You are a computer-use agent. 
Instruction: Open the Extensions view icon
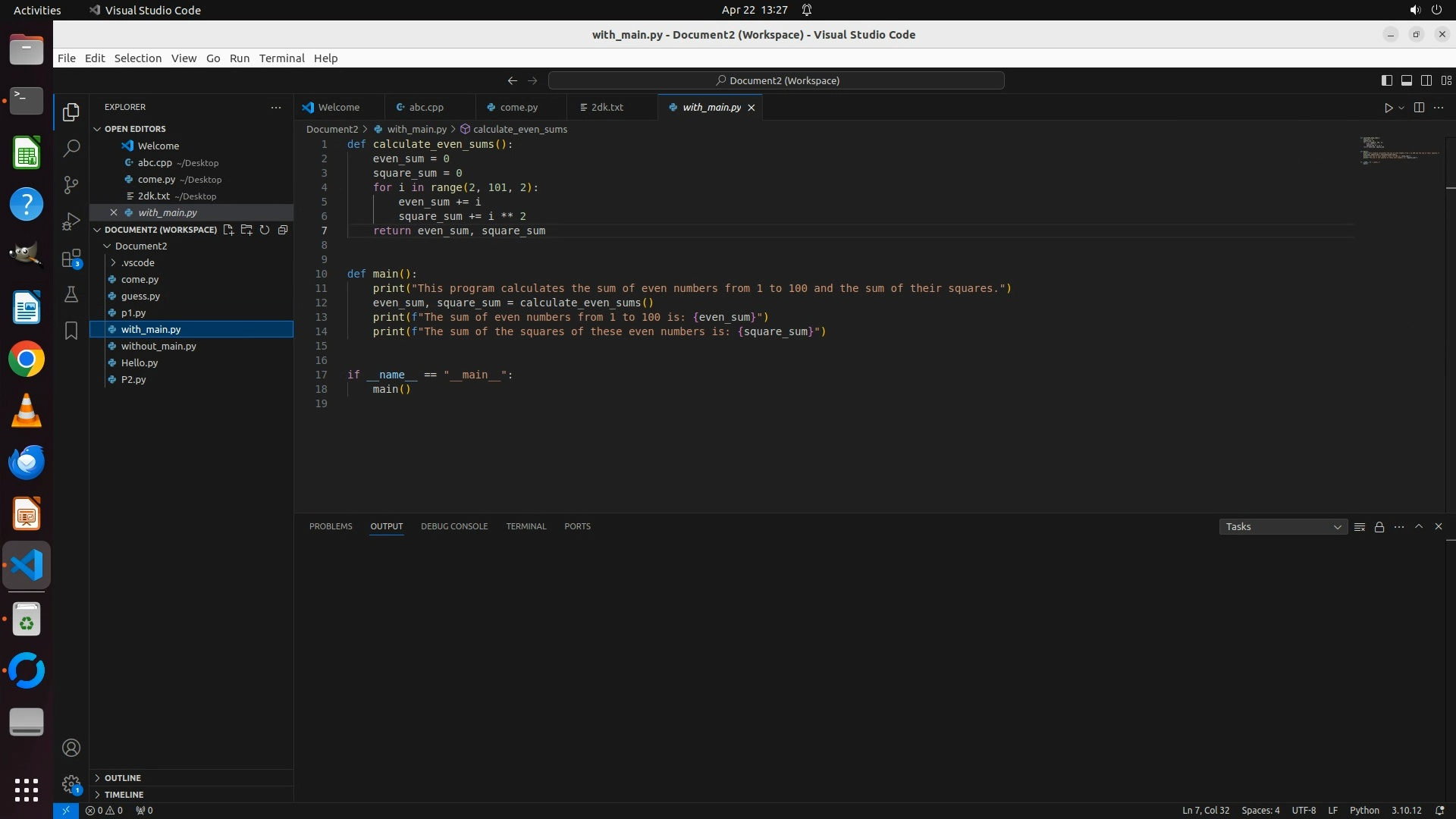pos(71,259)
